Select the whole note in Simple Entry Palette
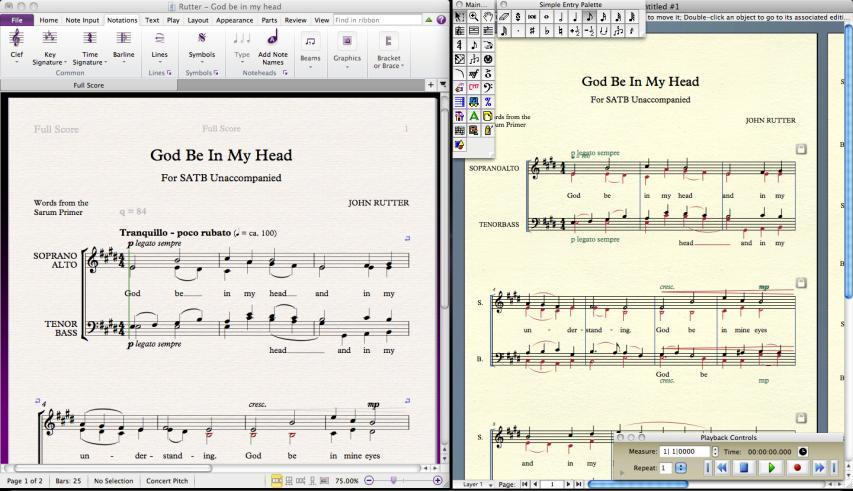The image size is (853, 491). click(546, 17)
